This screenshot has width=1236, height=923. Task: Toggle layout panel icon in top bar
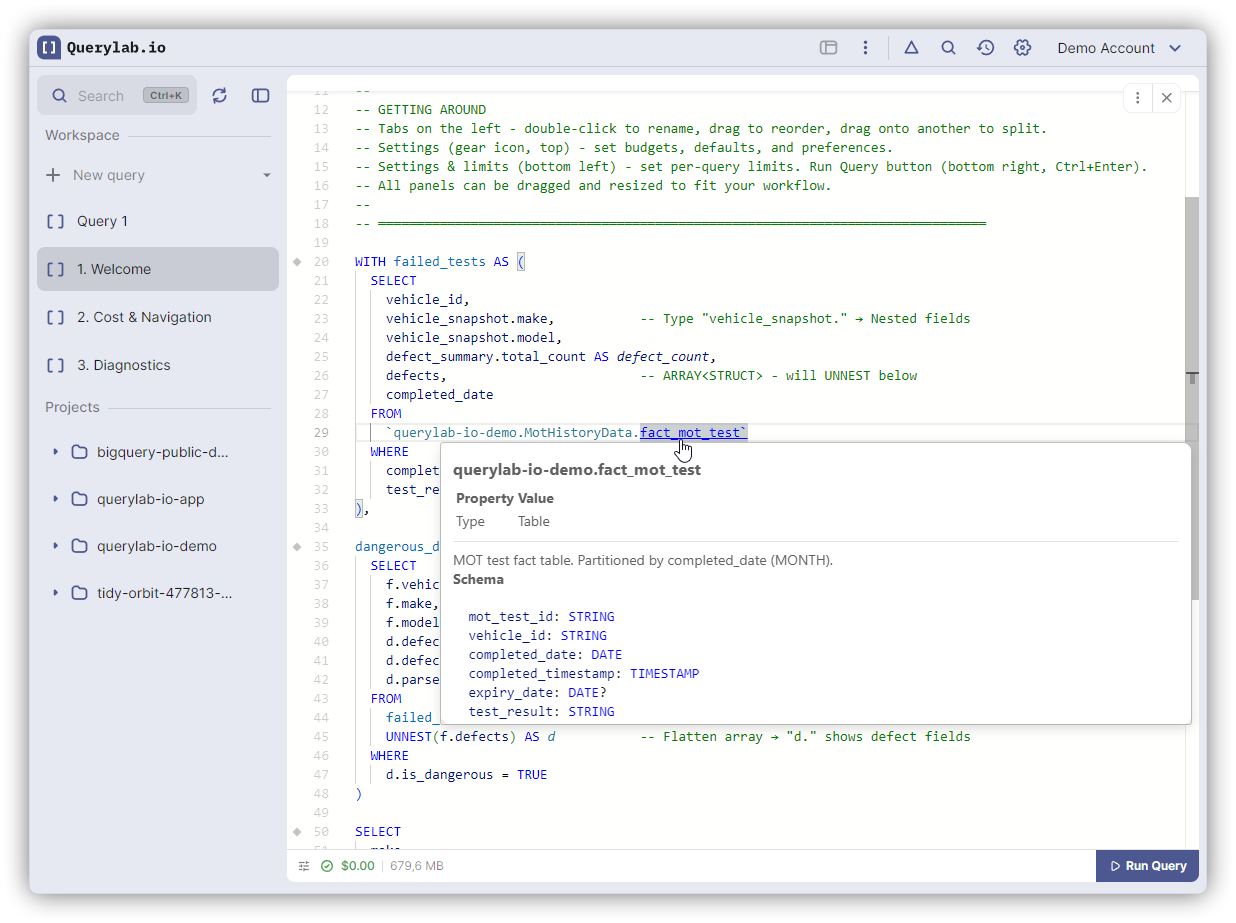828,48
